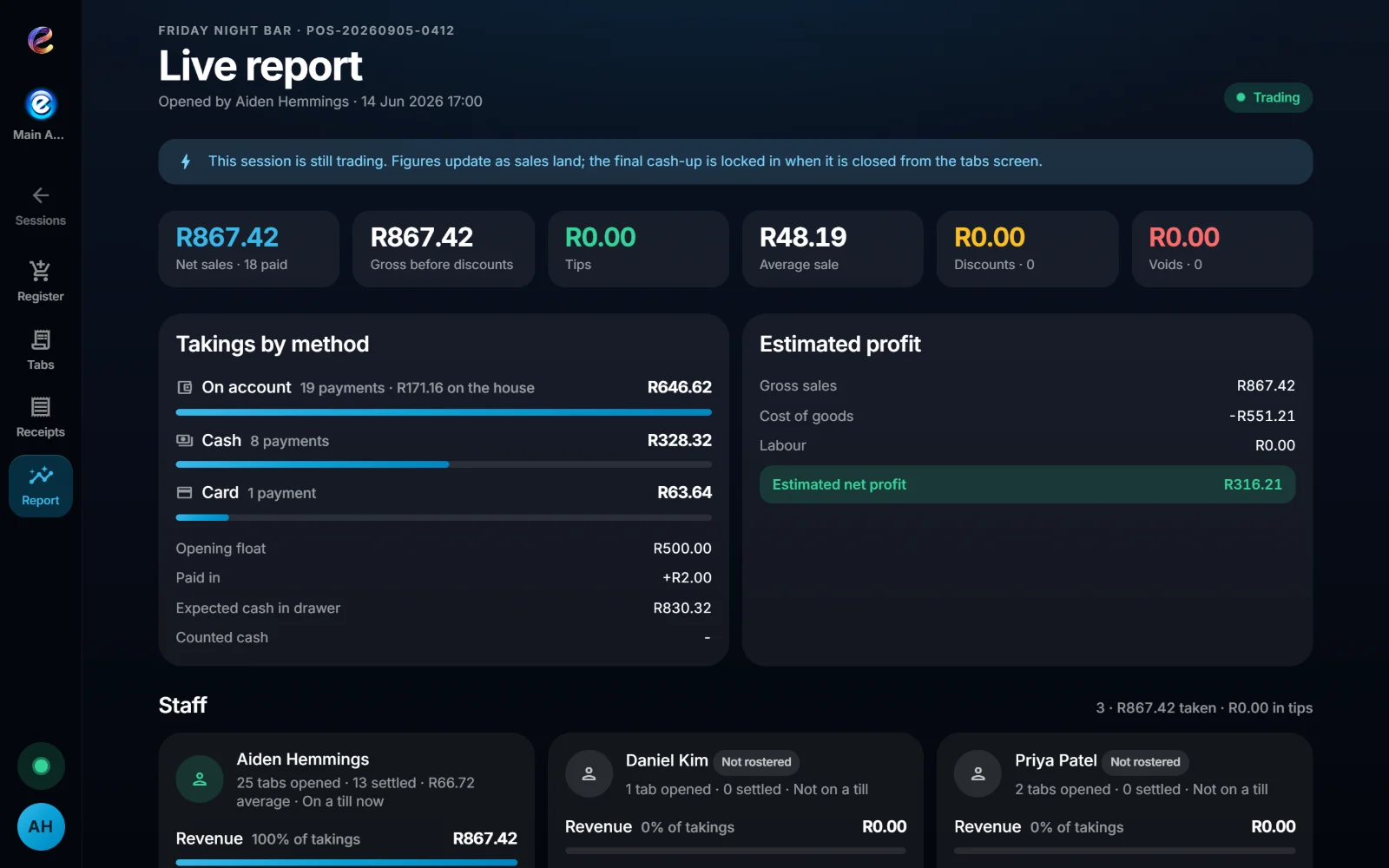
Task: Click the Cost of goods -R551.21 value
Action: tap(1261, 416)
